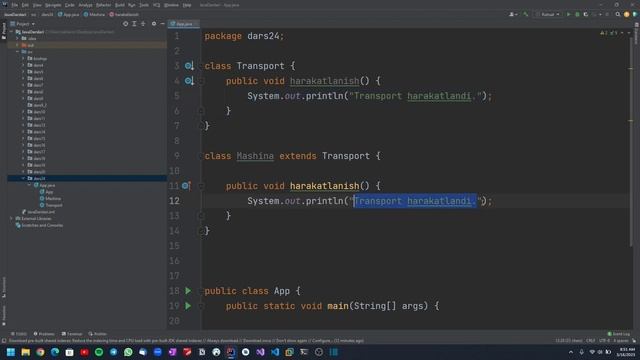This screenshot has height=360, width=640.
Task: Open the Edit menu
Action: point(25,5)
